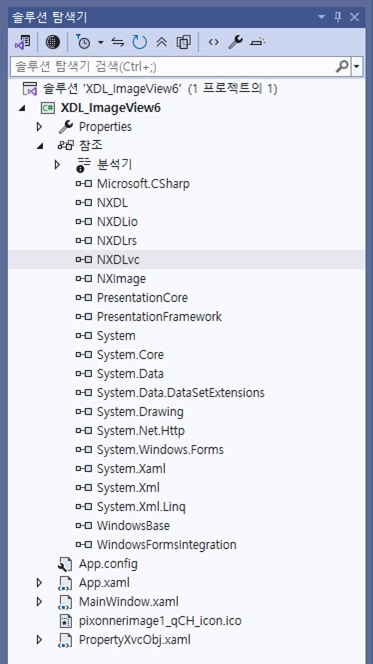Open the window position dropdown in title bar

click(322, 17)
